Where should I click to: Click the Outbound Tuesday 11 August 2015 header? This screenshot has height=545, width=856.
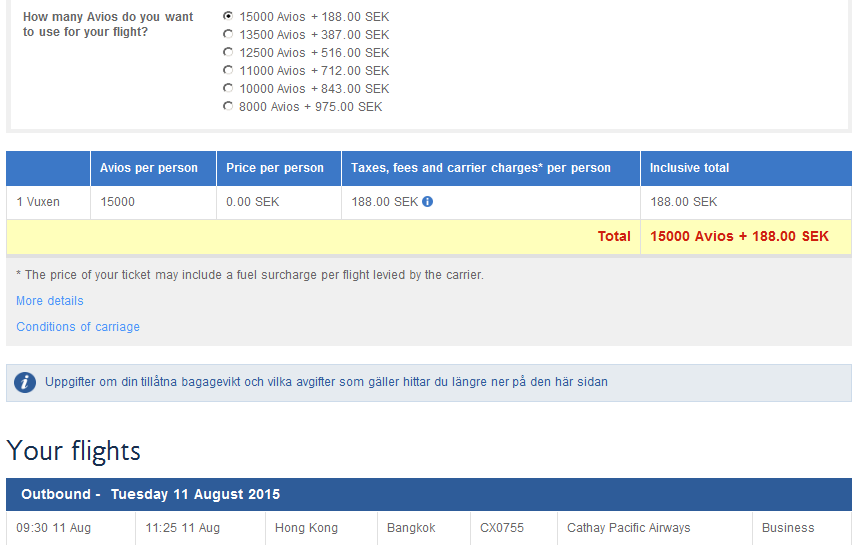click(150, 494)
